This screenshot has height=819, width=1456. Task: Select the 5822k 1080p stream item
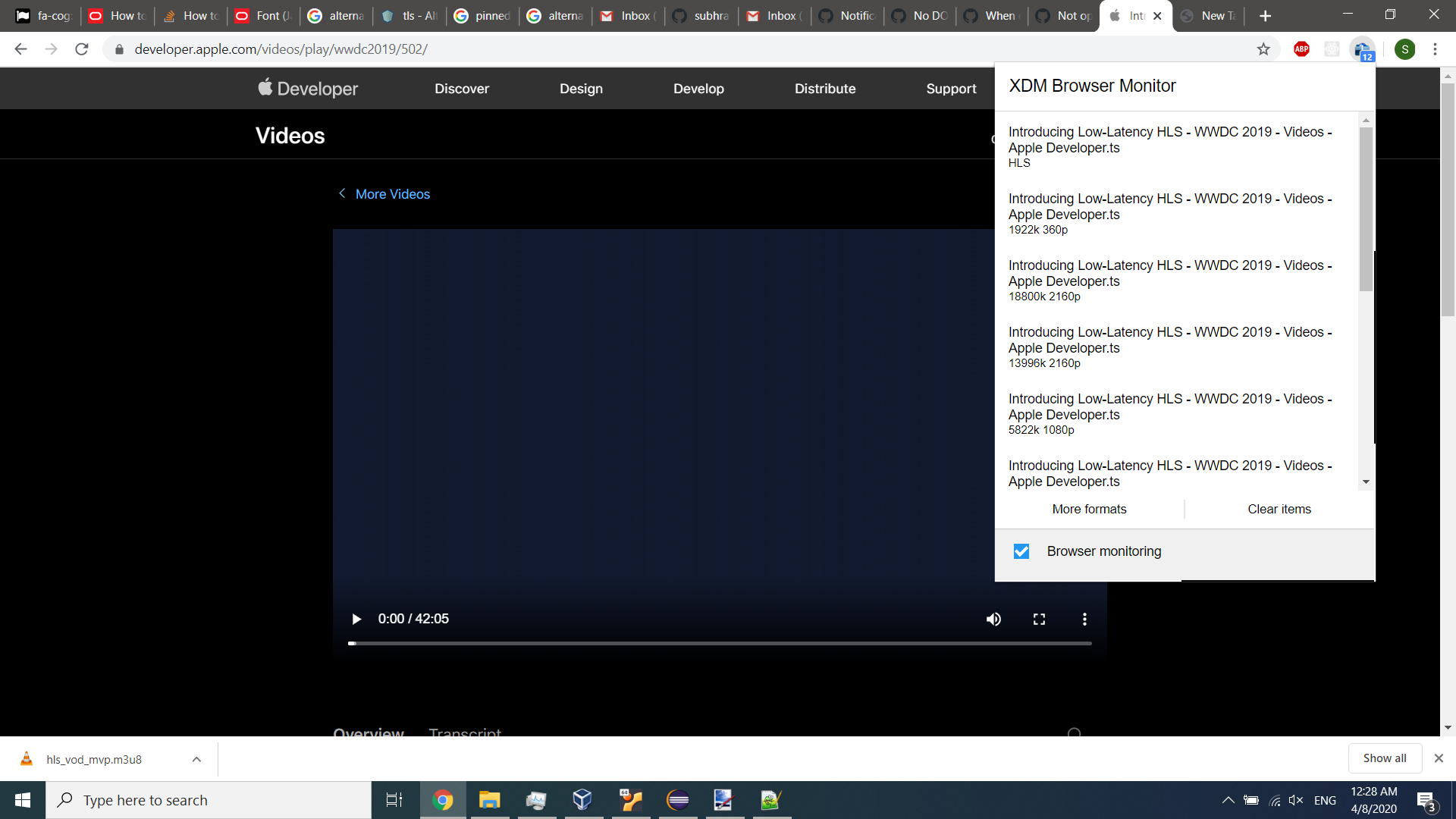pyautogui.click(x=1170, y=413)
